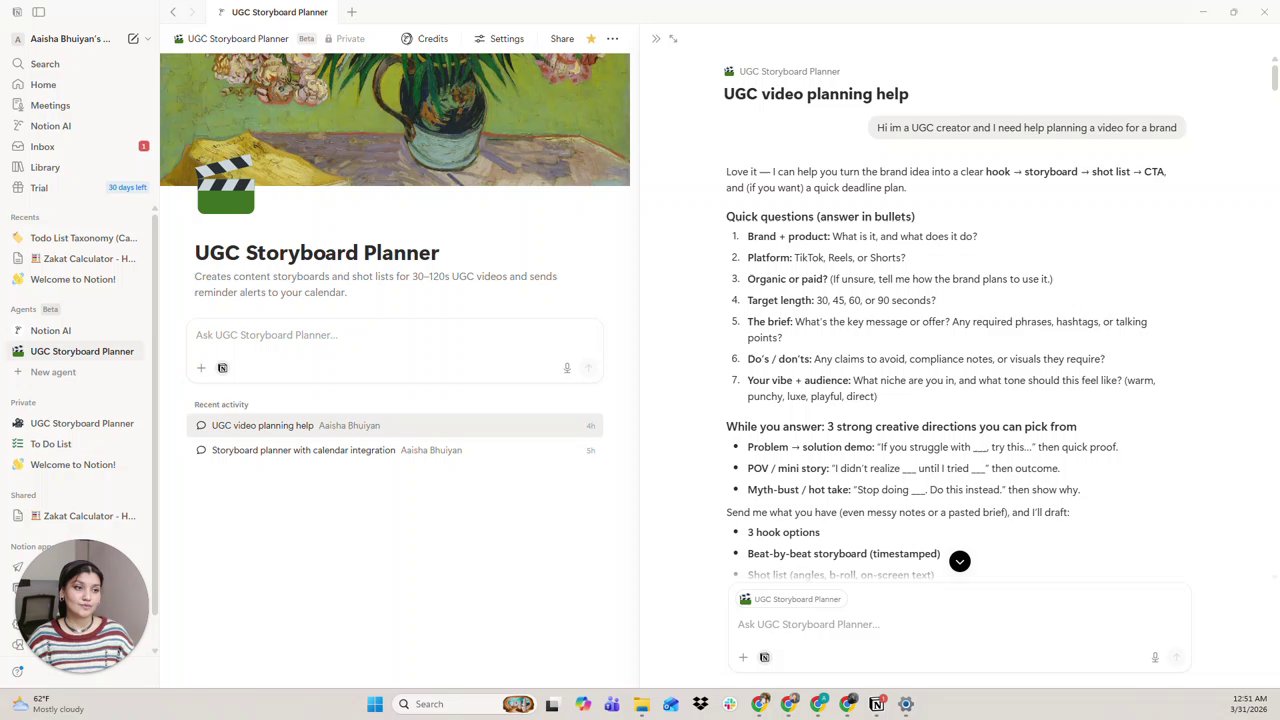The image size is (1280, 720).
Task: Collapse the chat panel with double chevron
Action: coord(656,39)
